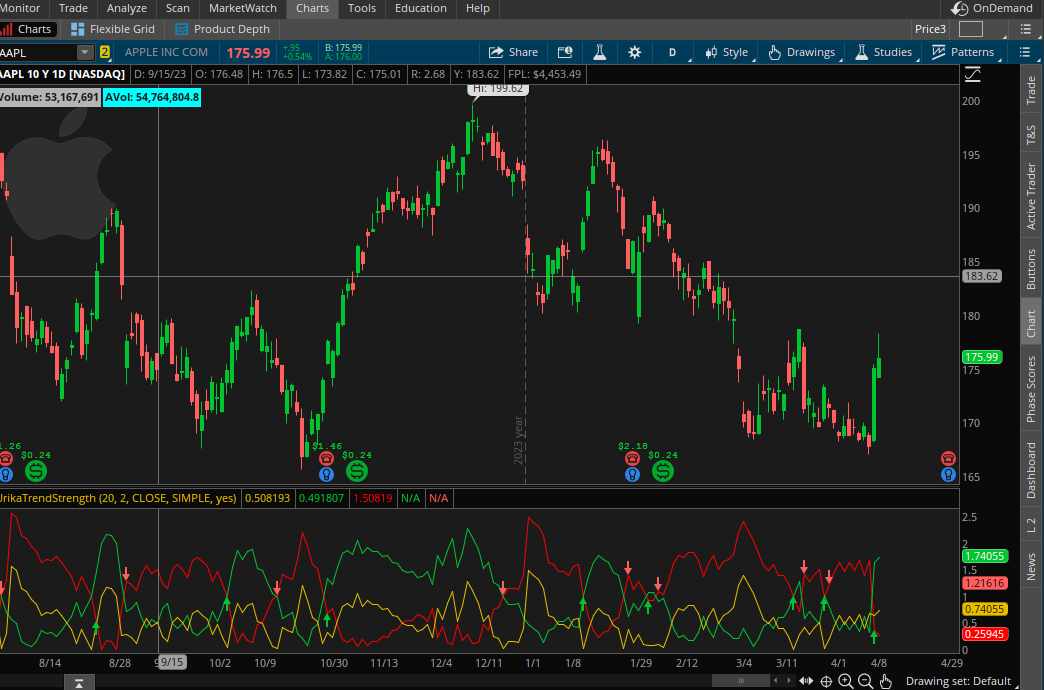
Task: Open the Style dropdown
Action: coord(727,52)
